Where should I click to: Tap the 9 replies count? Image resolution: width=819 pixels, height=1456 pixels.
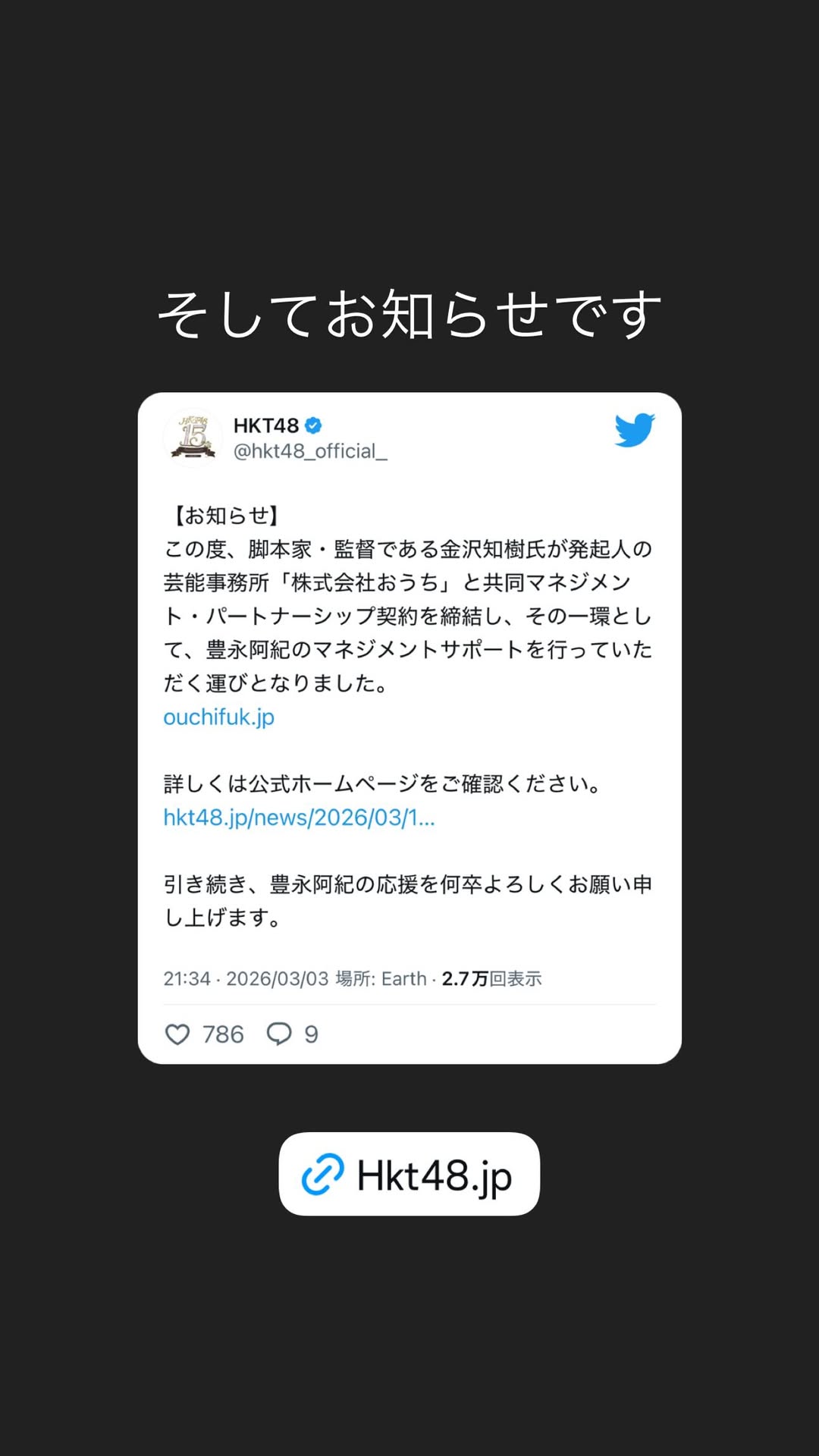click(311, 1034)
